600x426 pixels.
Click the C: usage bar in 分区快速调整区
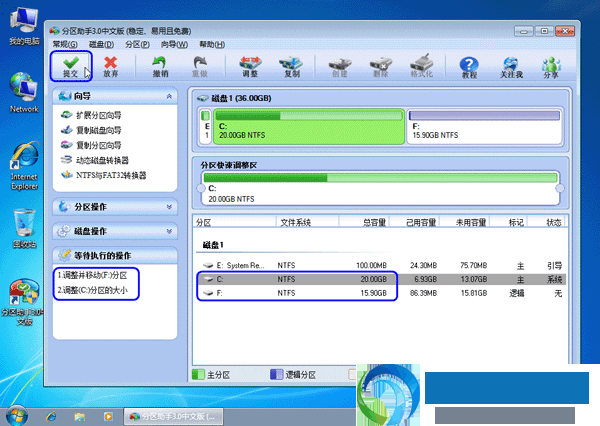pyautogui.click(x=380, y=177)
